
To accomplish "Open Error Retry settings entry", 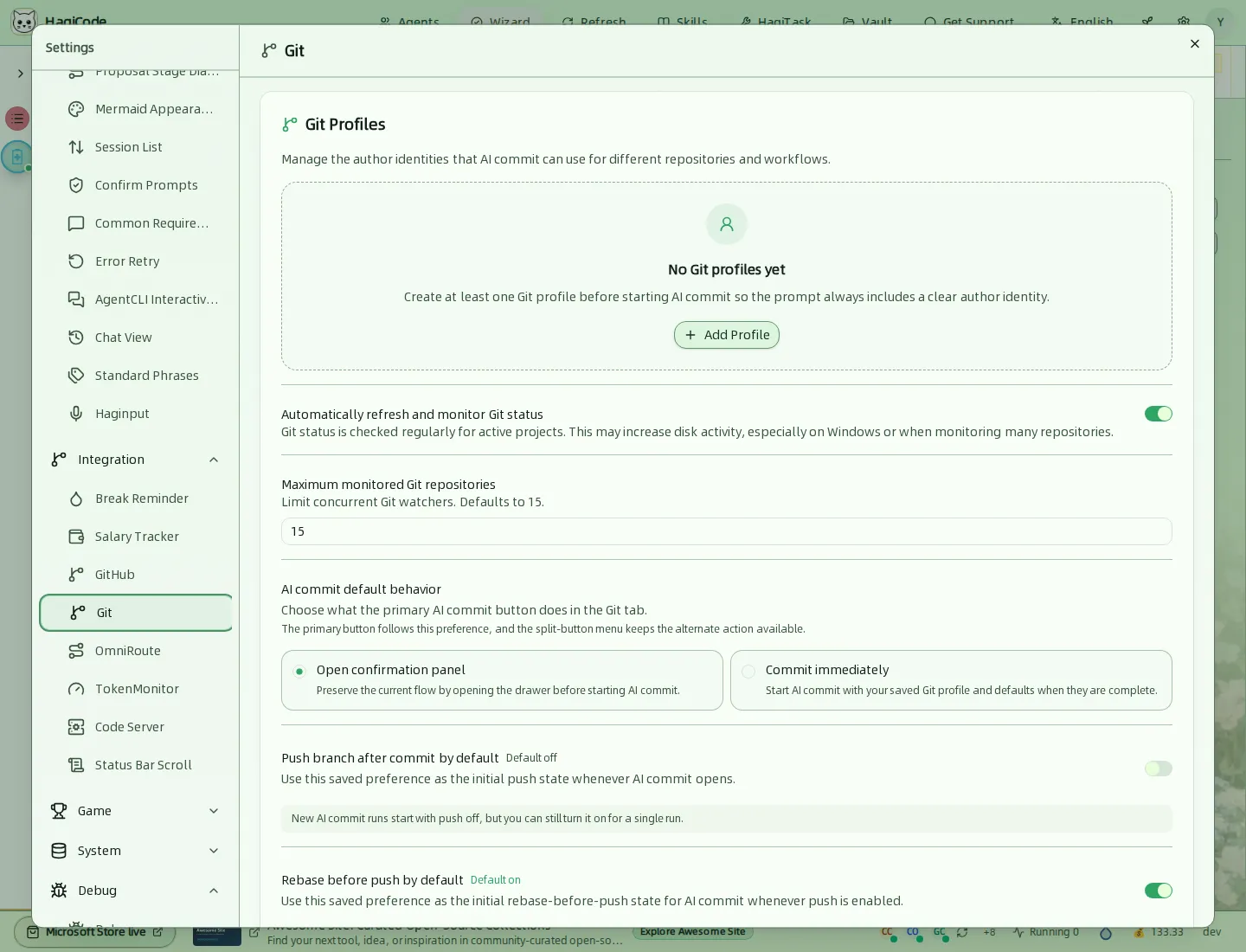I will click(x=137, y=261).
